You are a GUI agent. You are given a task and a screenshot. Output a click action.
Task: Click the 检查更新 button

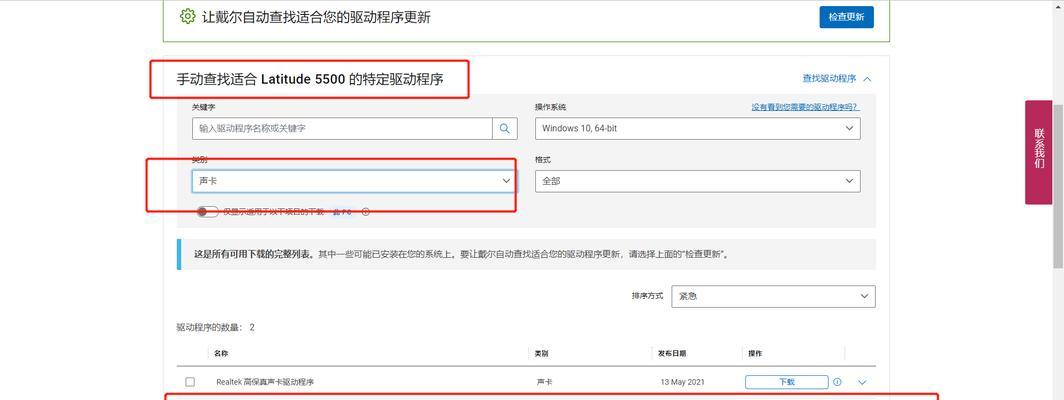pos(846,17)
